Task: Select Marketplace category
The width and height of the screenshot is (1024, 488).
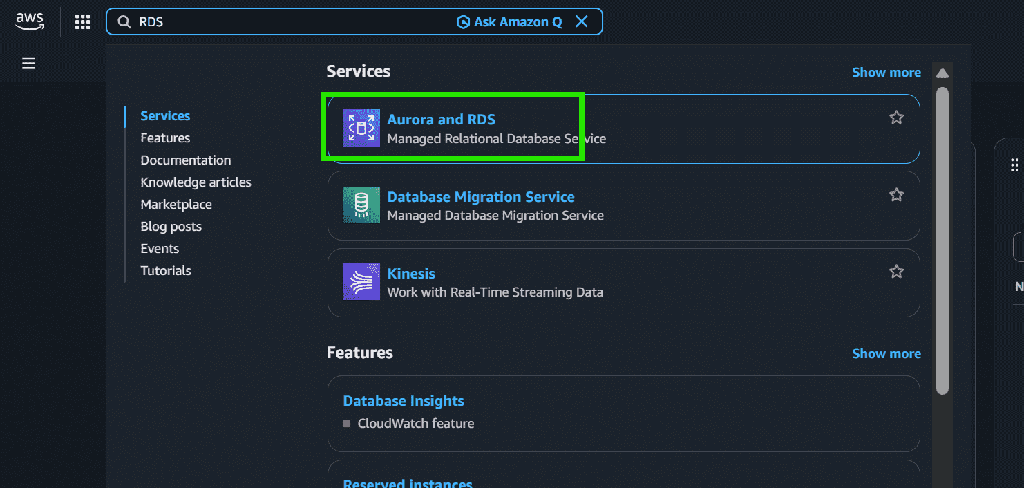Action: coord(176,204)
